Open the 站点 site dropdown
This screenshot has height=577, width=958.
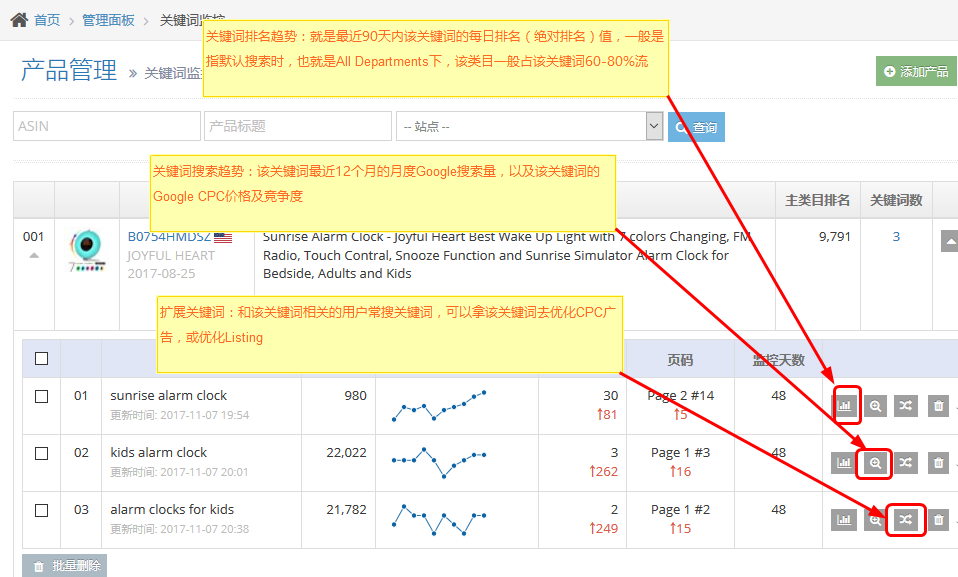click(x=529, y=126)
